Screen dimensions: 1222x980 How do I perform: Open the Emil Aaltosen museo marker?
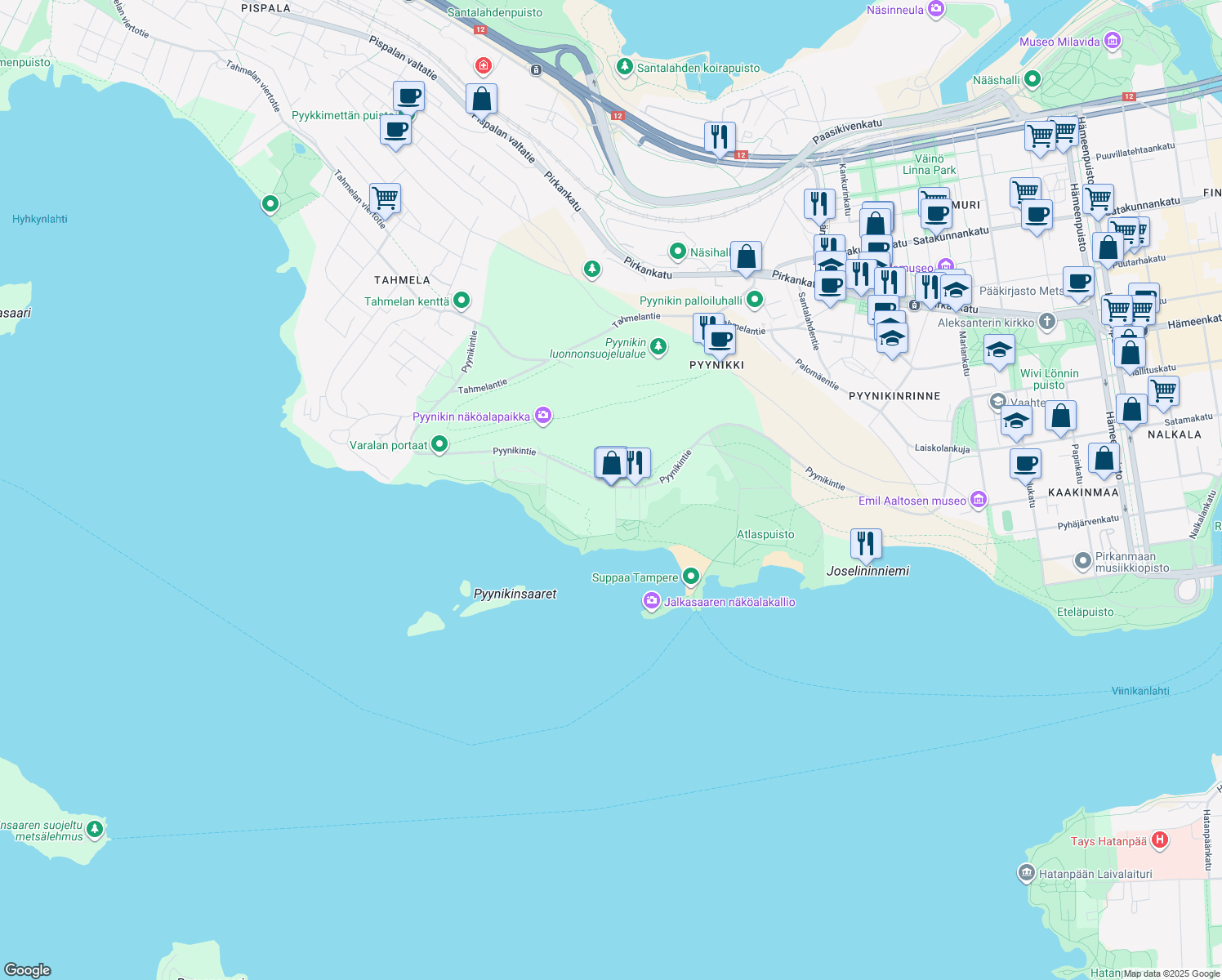[x=978, y=500]
